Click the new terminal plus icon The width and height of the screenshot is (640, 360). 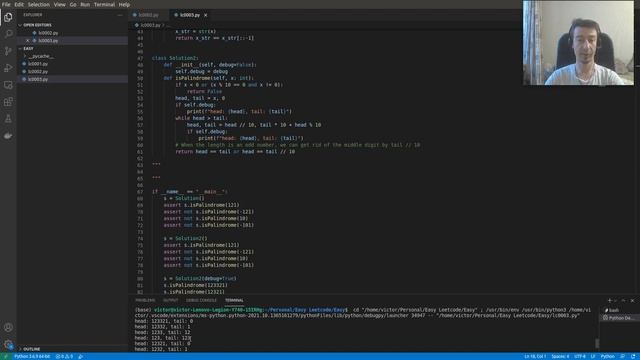point(609,300)
